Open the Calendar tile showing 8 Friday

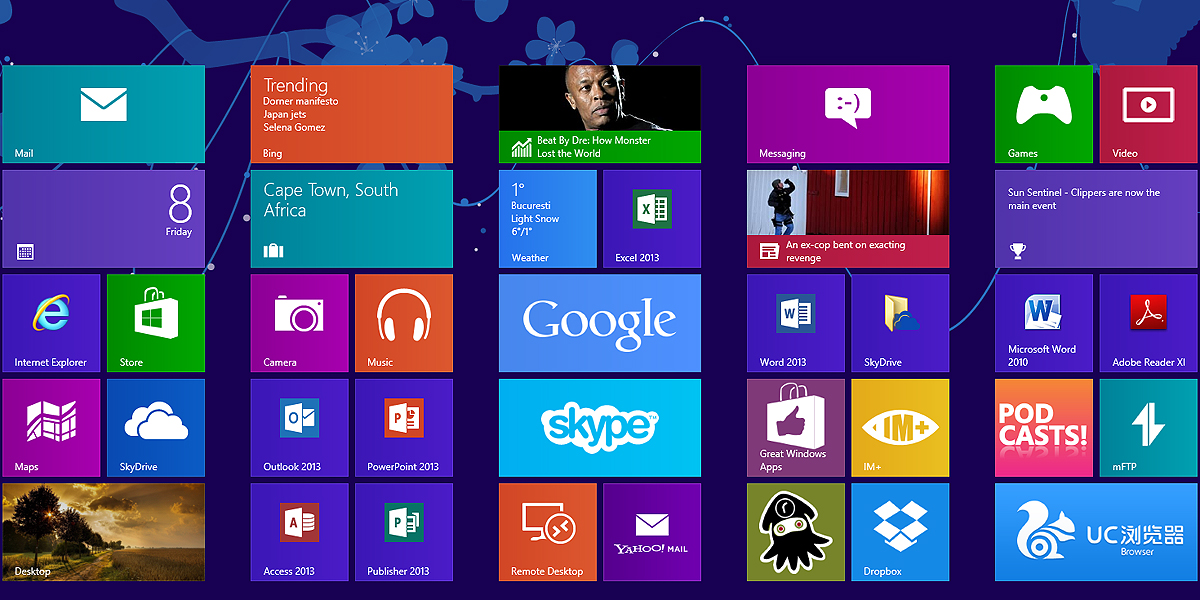tap(103, 219)
